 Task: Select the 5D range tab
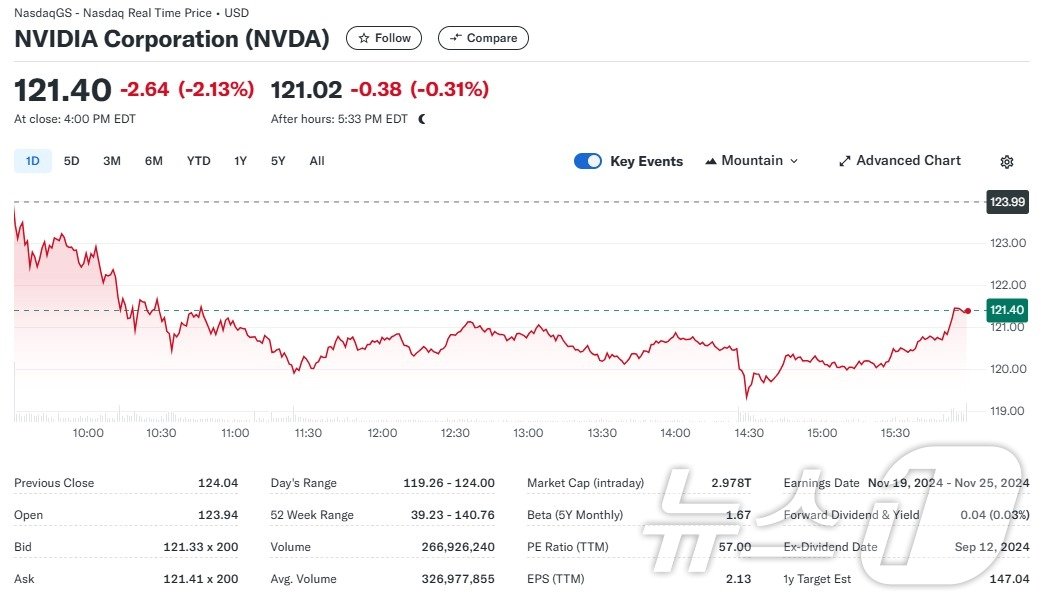pyautogui.click(x=72, y=161)
